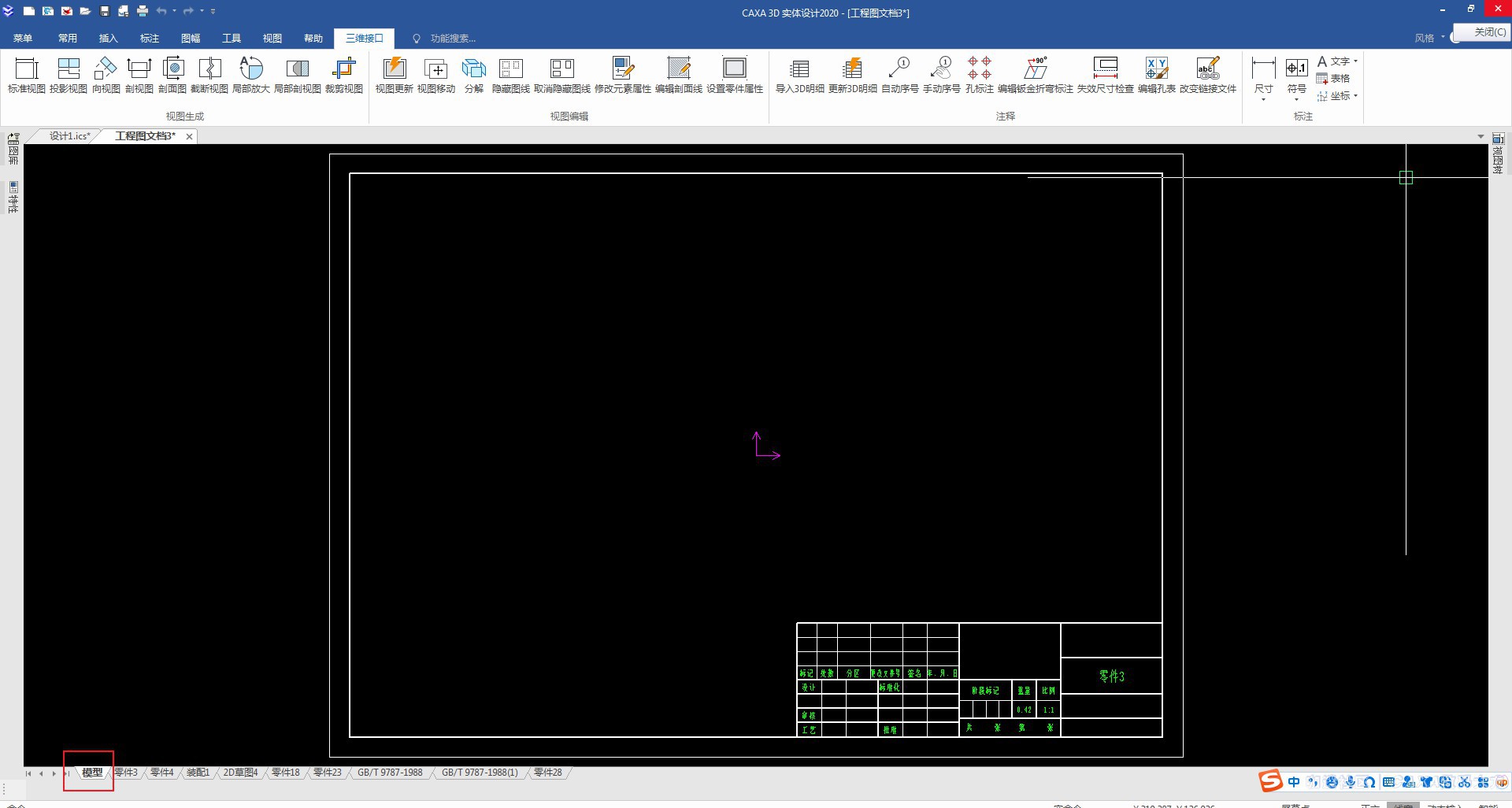Choose the 裁剪视图 crop view tool
This screenshot has height=808, width=1512.
point(344,75)
